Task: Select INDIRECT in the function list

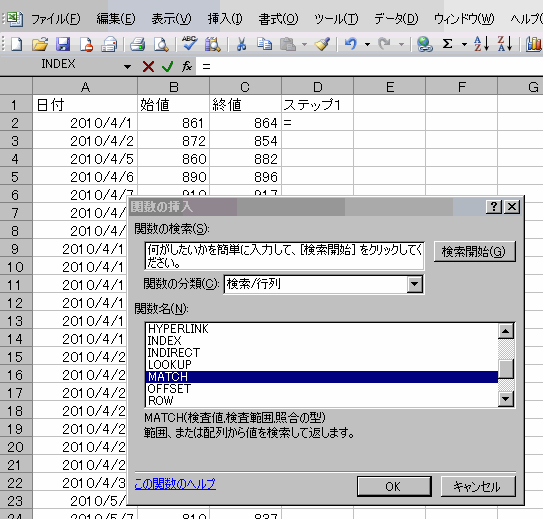Action: click(x=322, y=352)
